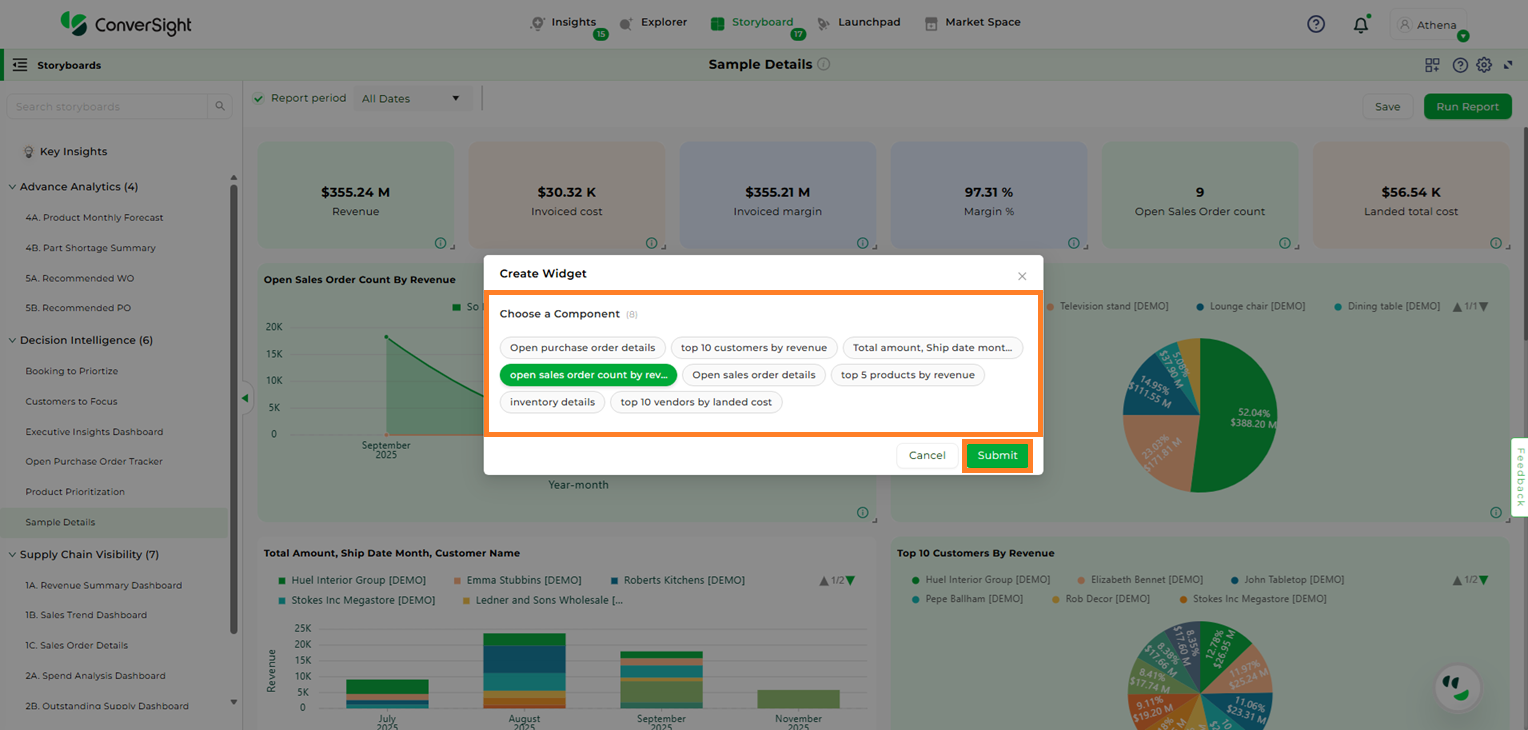The width and height of the screenshot is (1528, 730).
Task: Click the Search storyboards input field
Action: (108, 107)
